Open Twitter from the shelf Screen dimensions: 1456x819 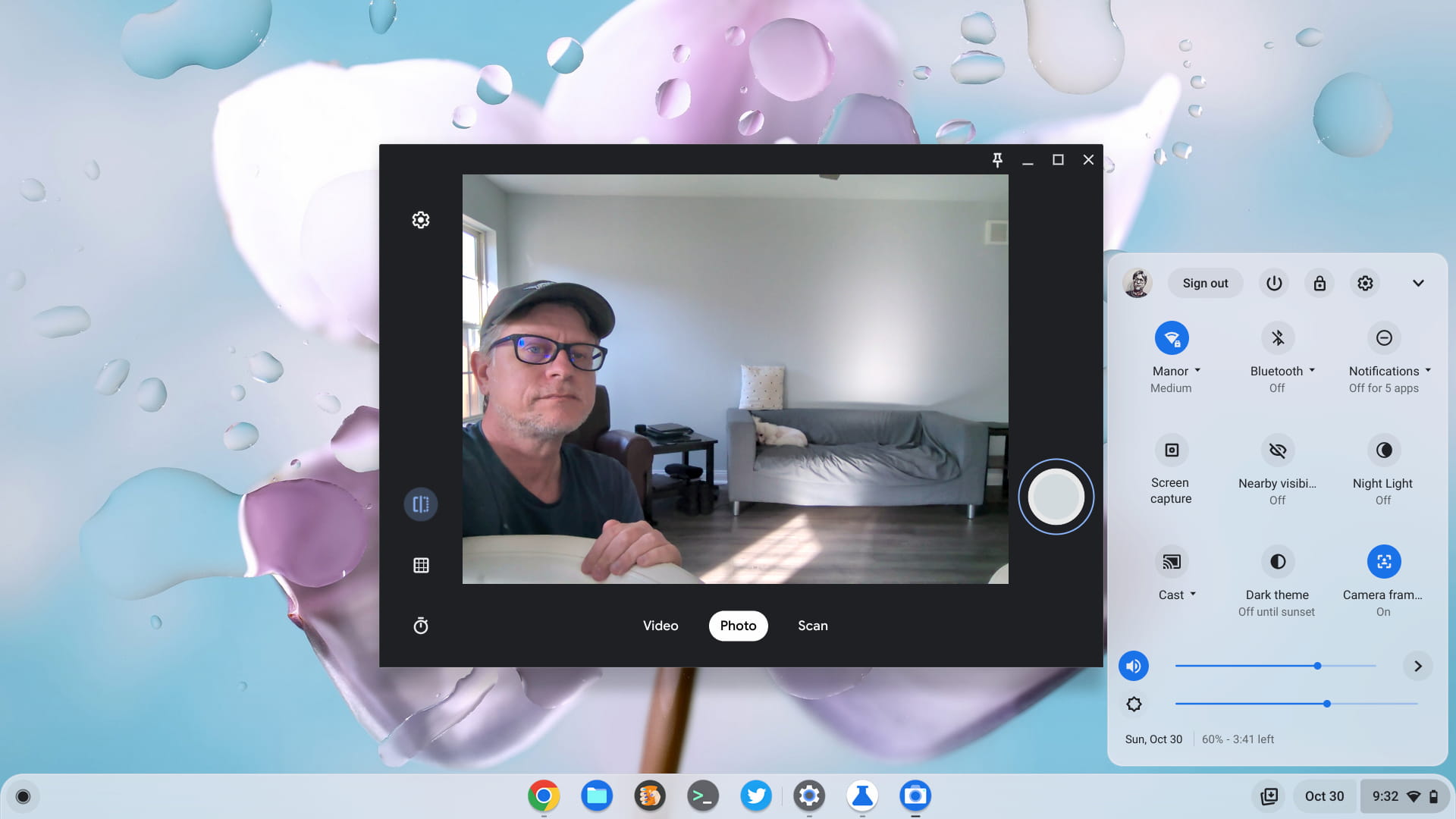[x=756, y=796]
